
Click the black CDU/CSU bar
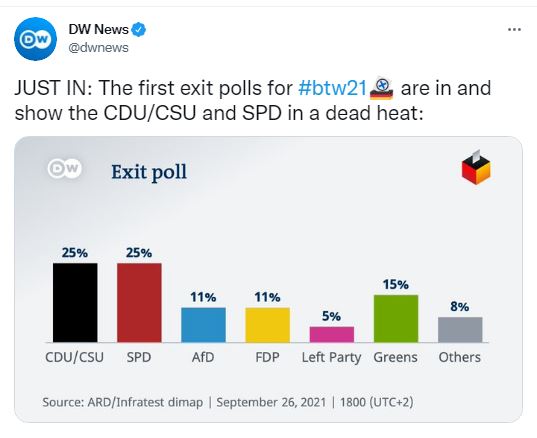tap(75, 302)
